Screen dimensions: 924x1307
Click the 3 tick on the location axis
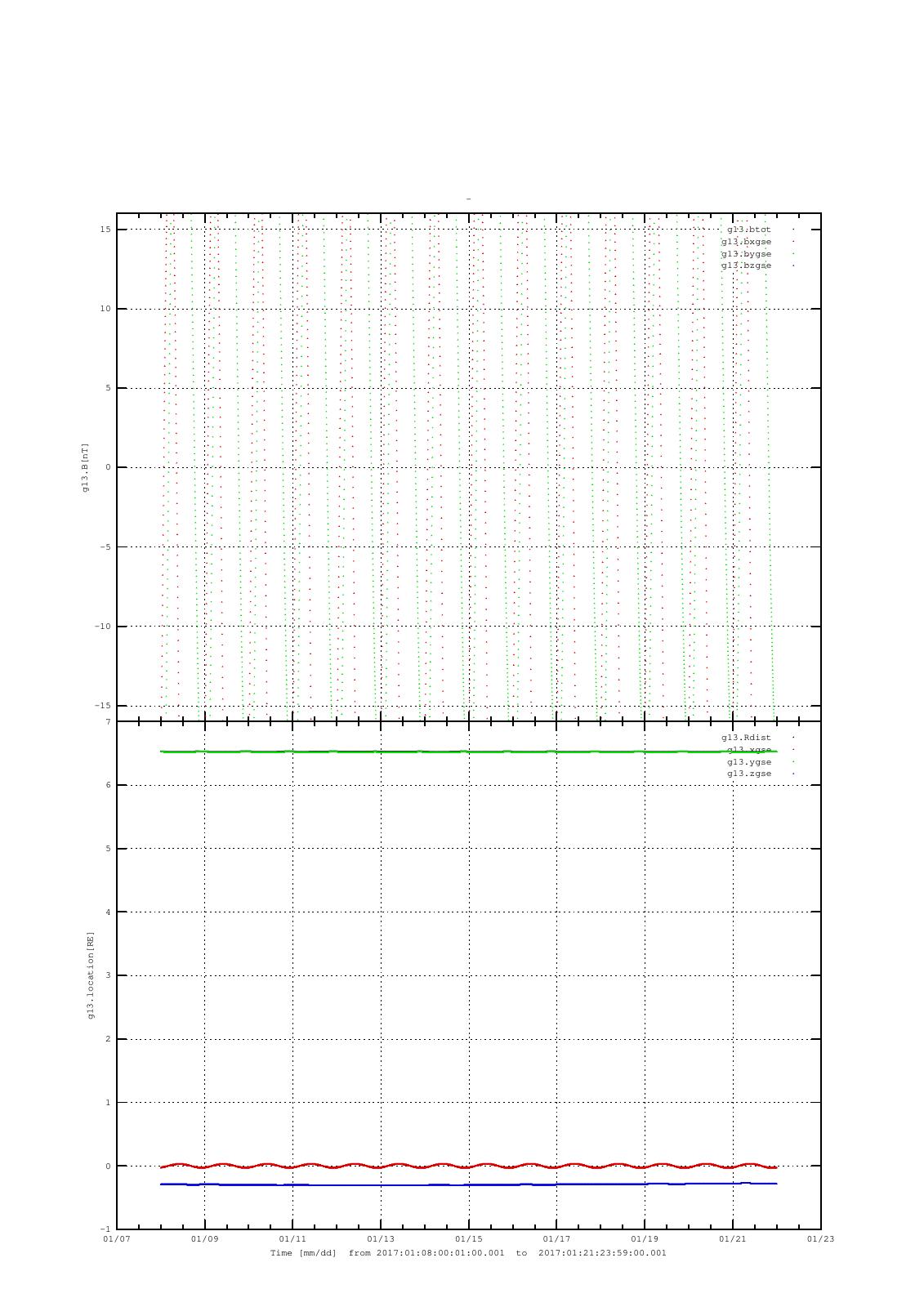click(108, 975)
